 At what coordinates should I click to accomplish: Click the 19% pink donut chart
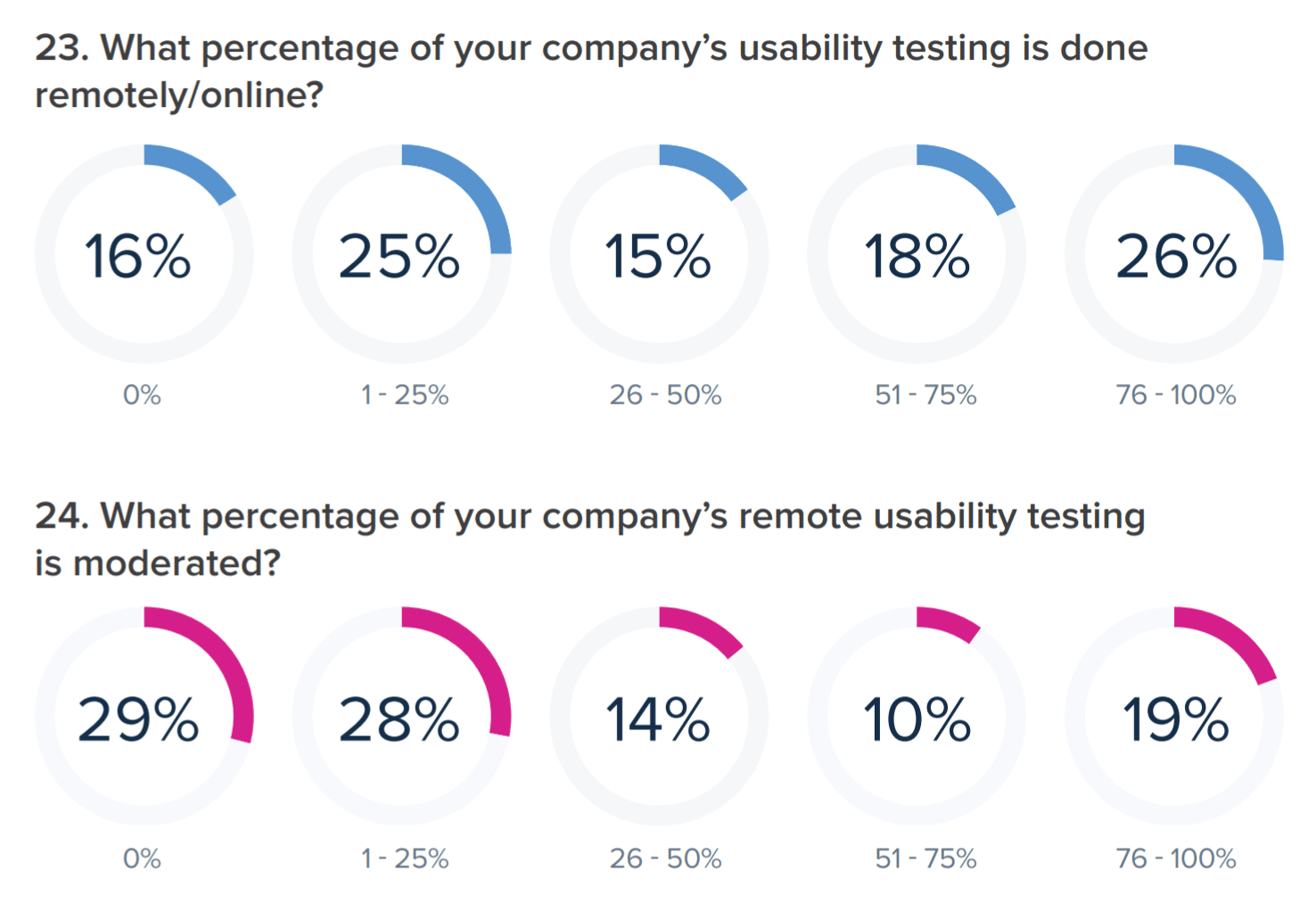tap(1174, 718)
